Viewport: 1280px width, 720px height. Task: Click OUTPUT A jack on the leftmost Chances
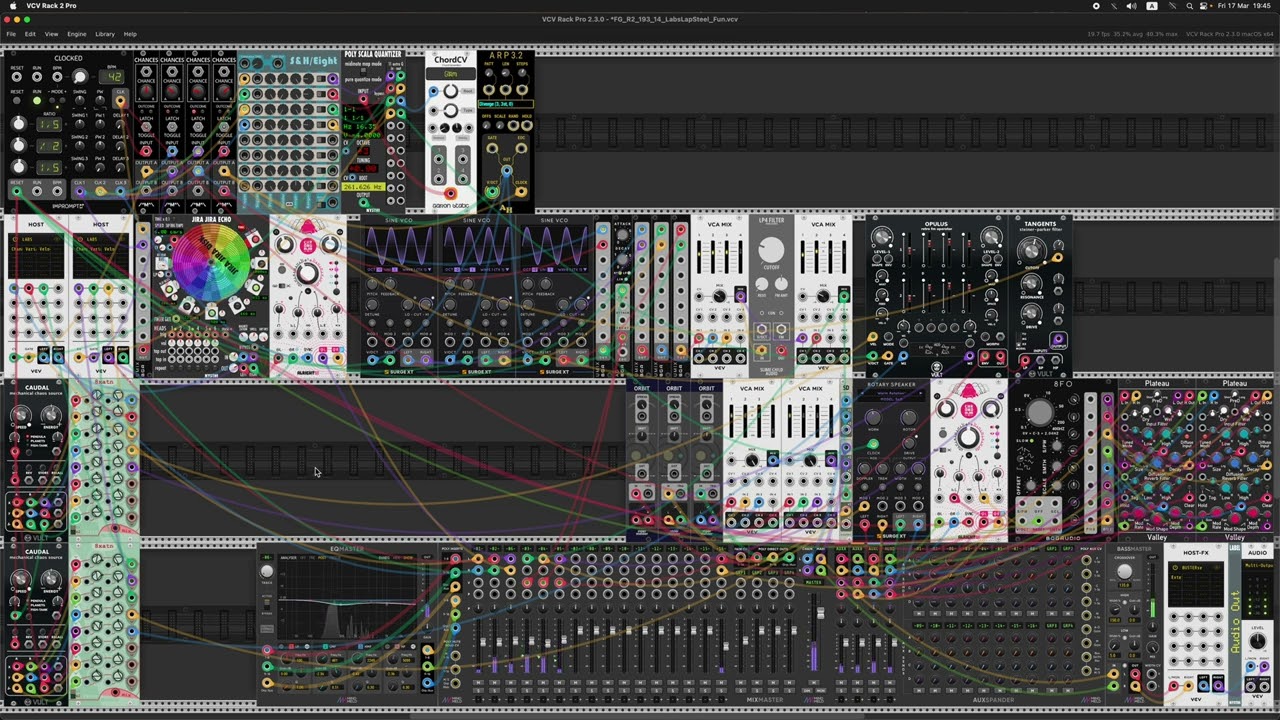tap(146, 171)
